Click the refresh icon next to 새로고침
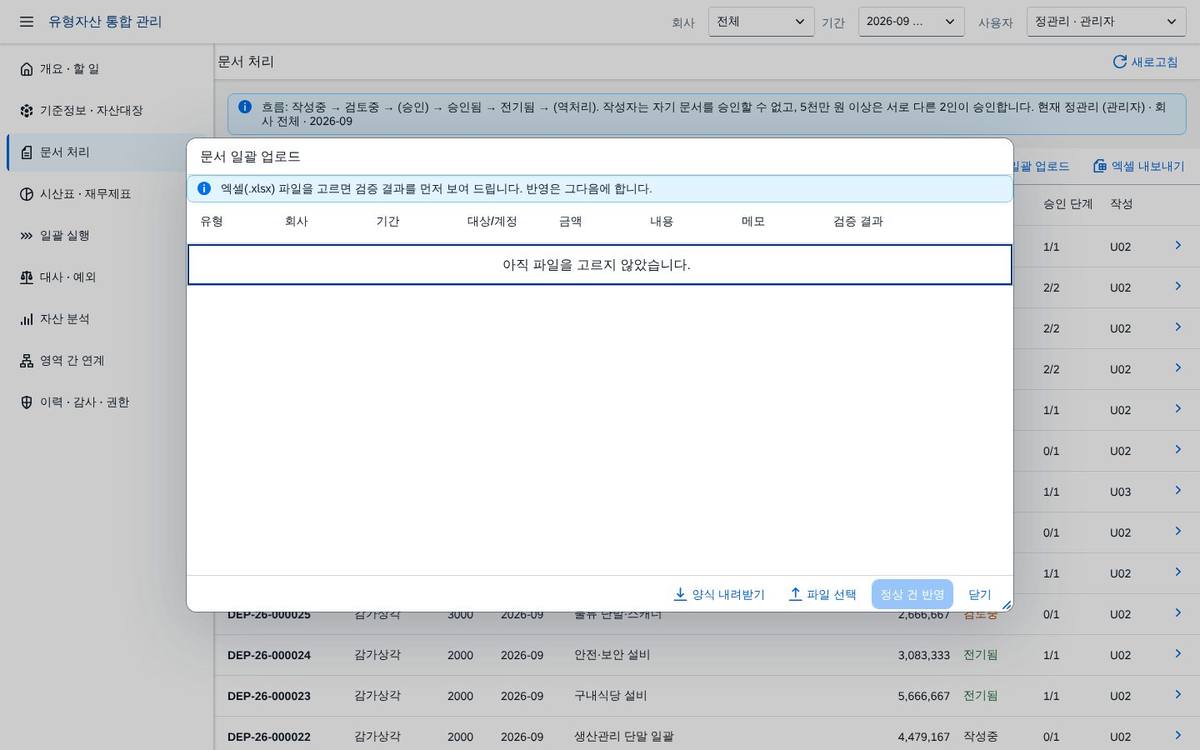The image size is (1200, 750). pos(1119,62)
